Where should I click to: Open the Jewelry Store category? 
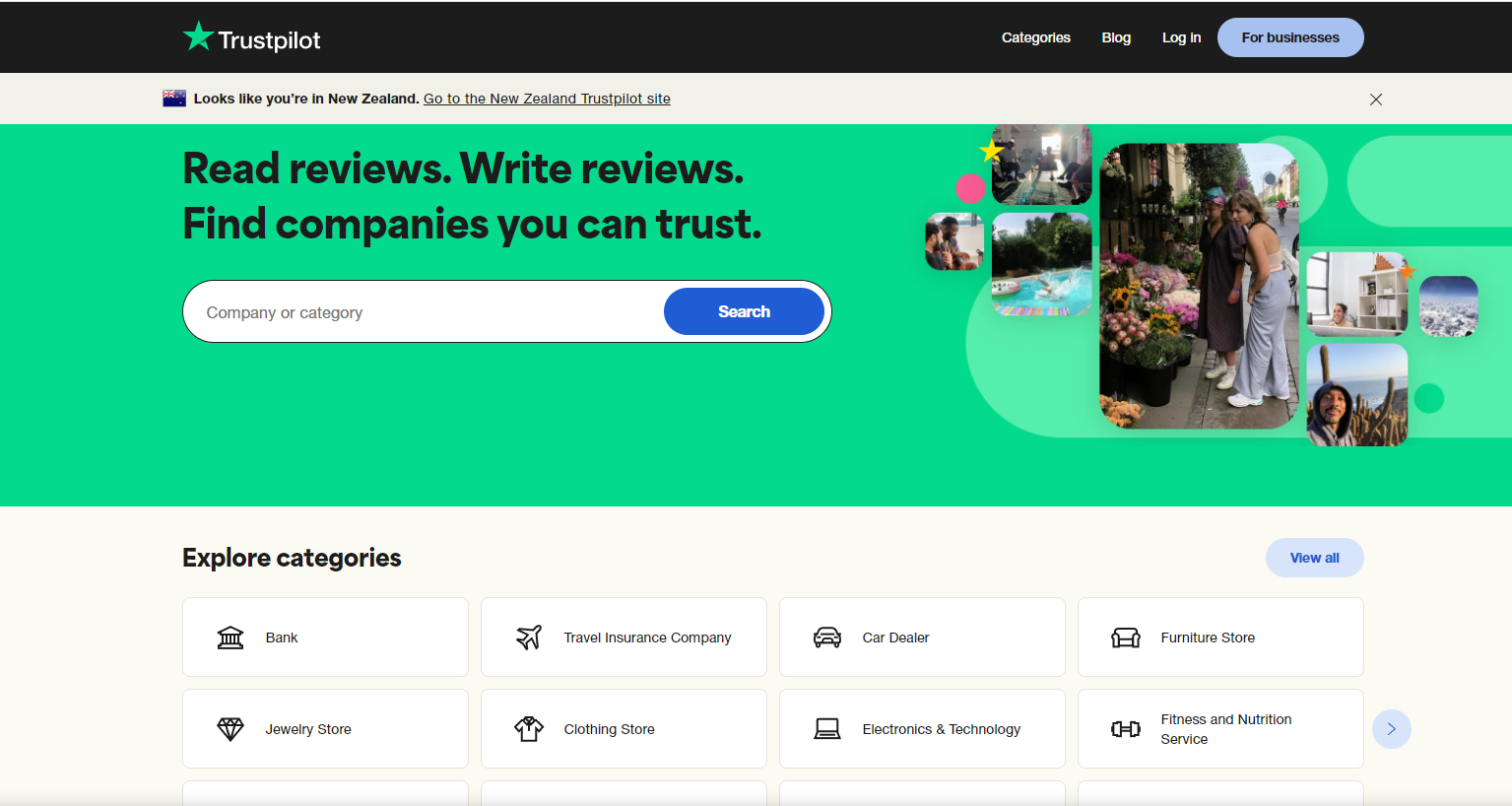(325, 729)
